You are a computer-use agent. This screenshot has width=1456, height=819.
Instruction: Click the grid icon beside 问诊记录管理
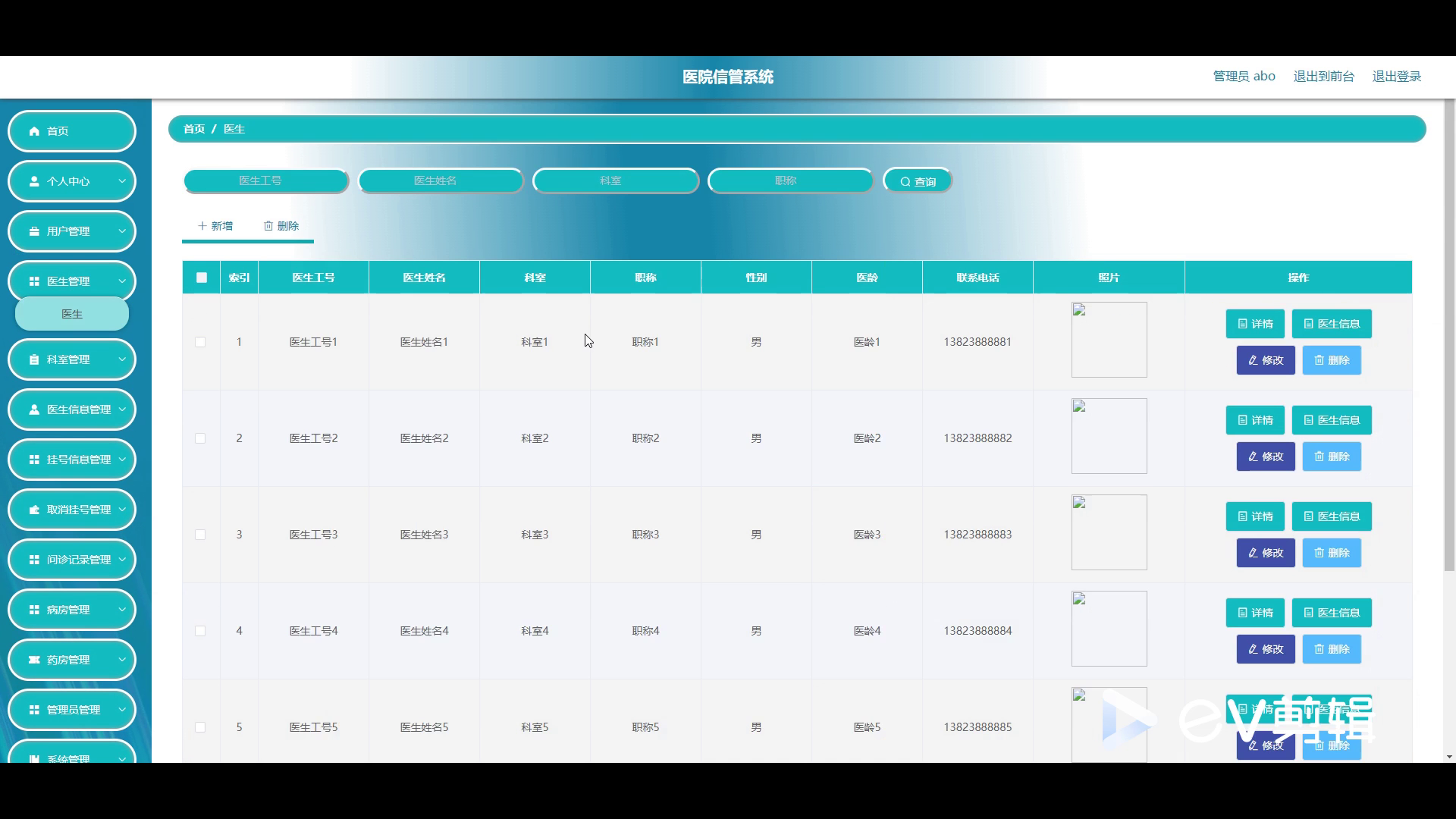[x=34, y=560]
